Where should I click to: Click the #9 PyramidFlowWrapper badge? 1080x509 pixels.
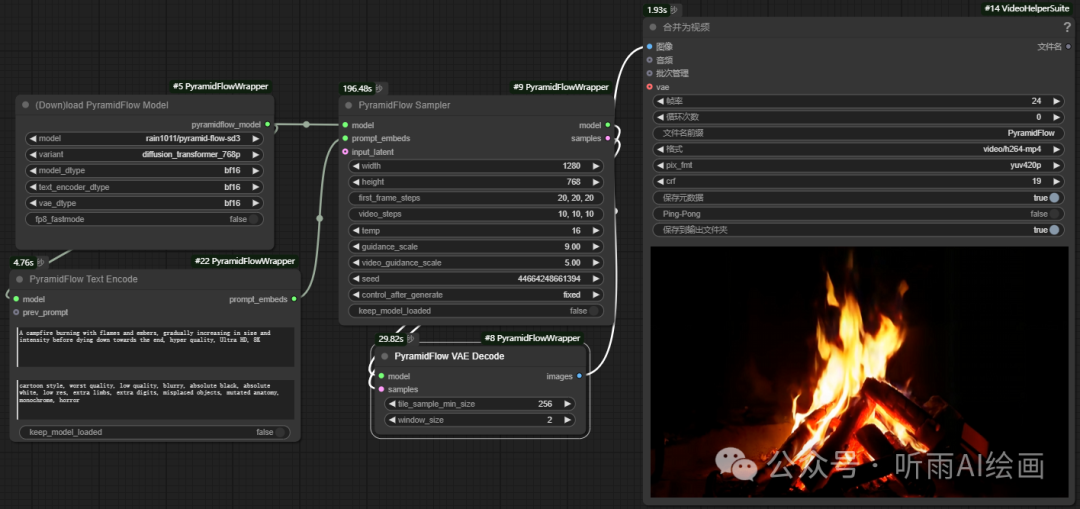tap(560, 87)
